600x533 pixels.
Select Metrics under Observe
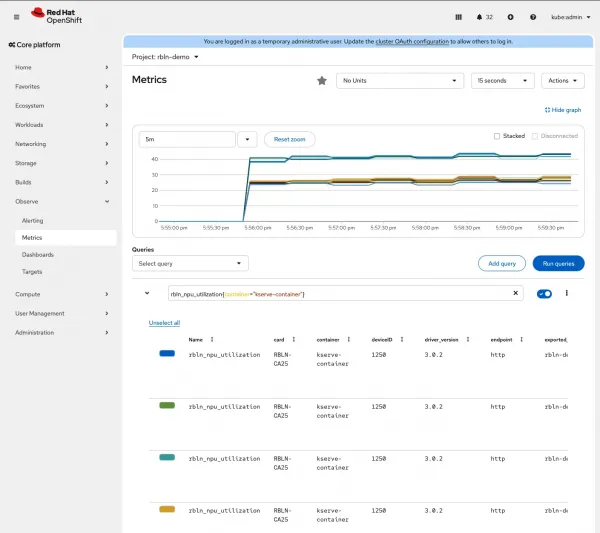(x=65, y=238)
